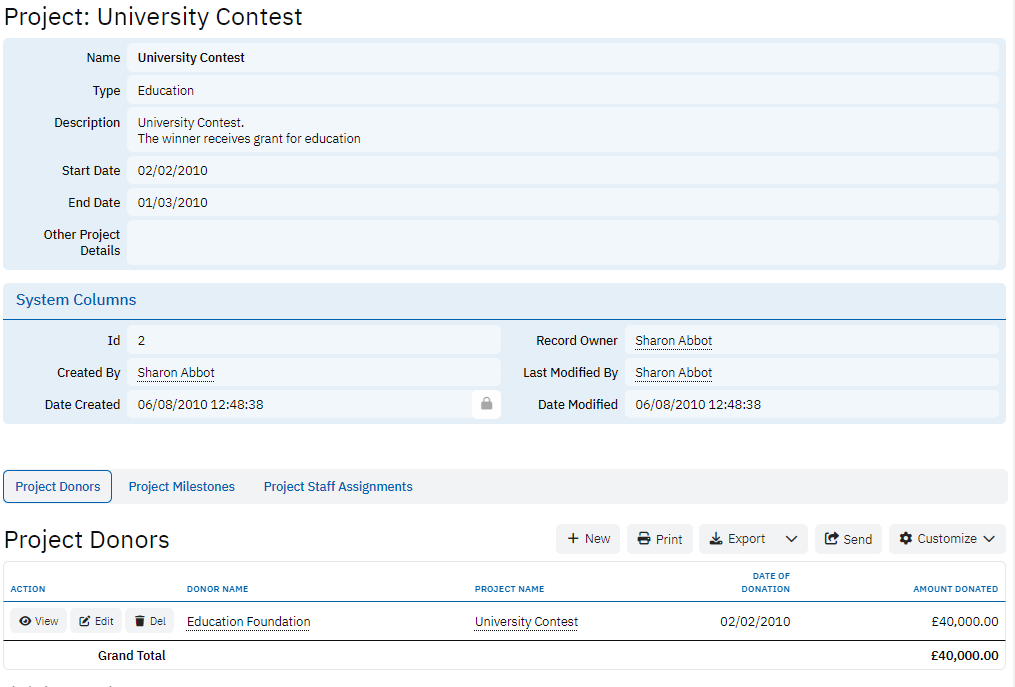Switch to the Project Milestones tab
The image size is (1015, 687).
(182, 487)
